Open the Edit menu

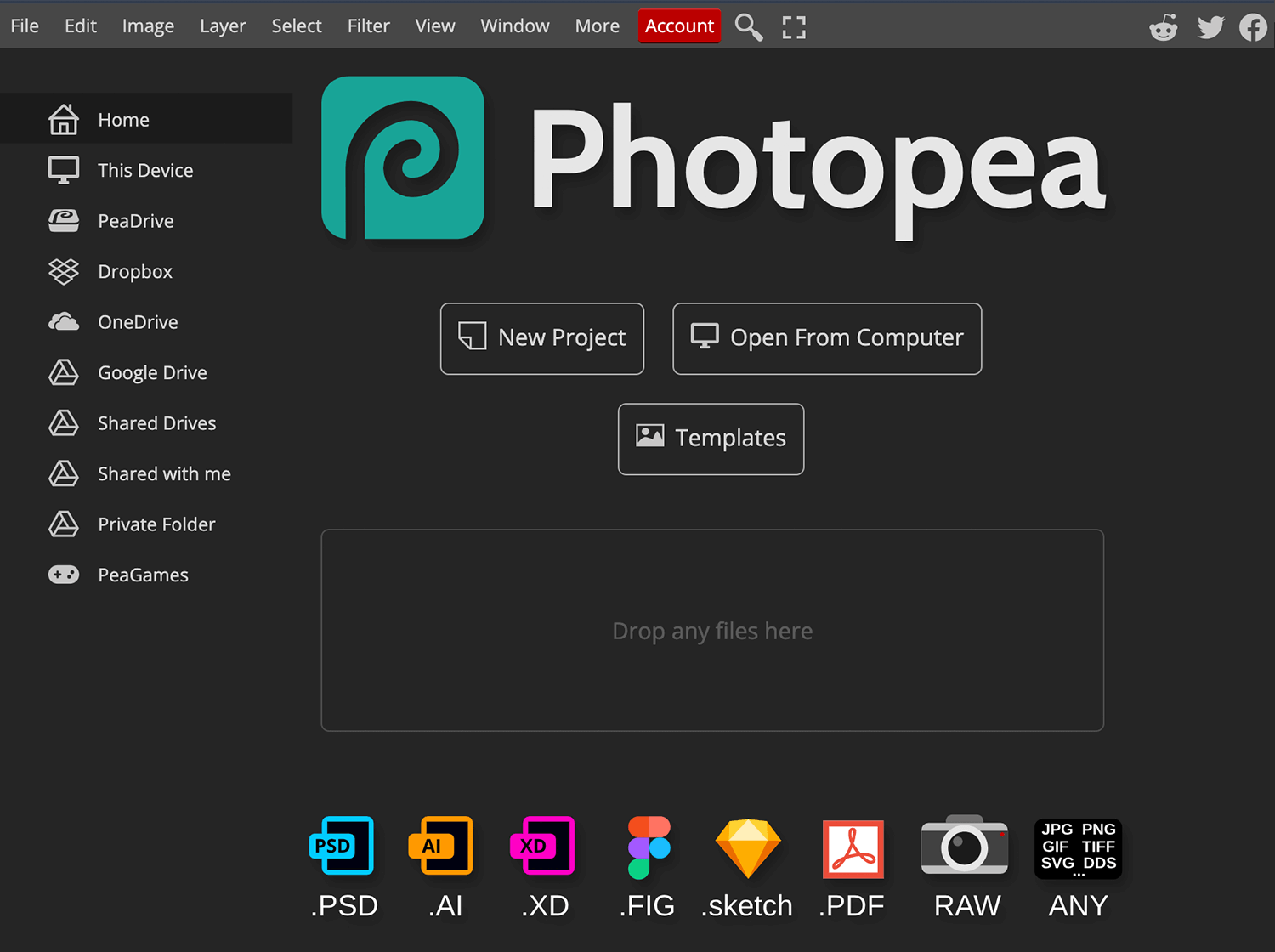click(81, 26)
